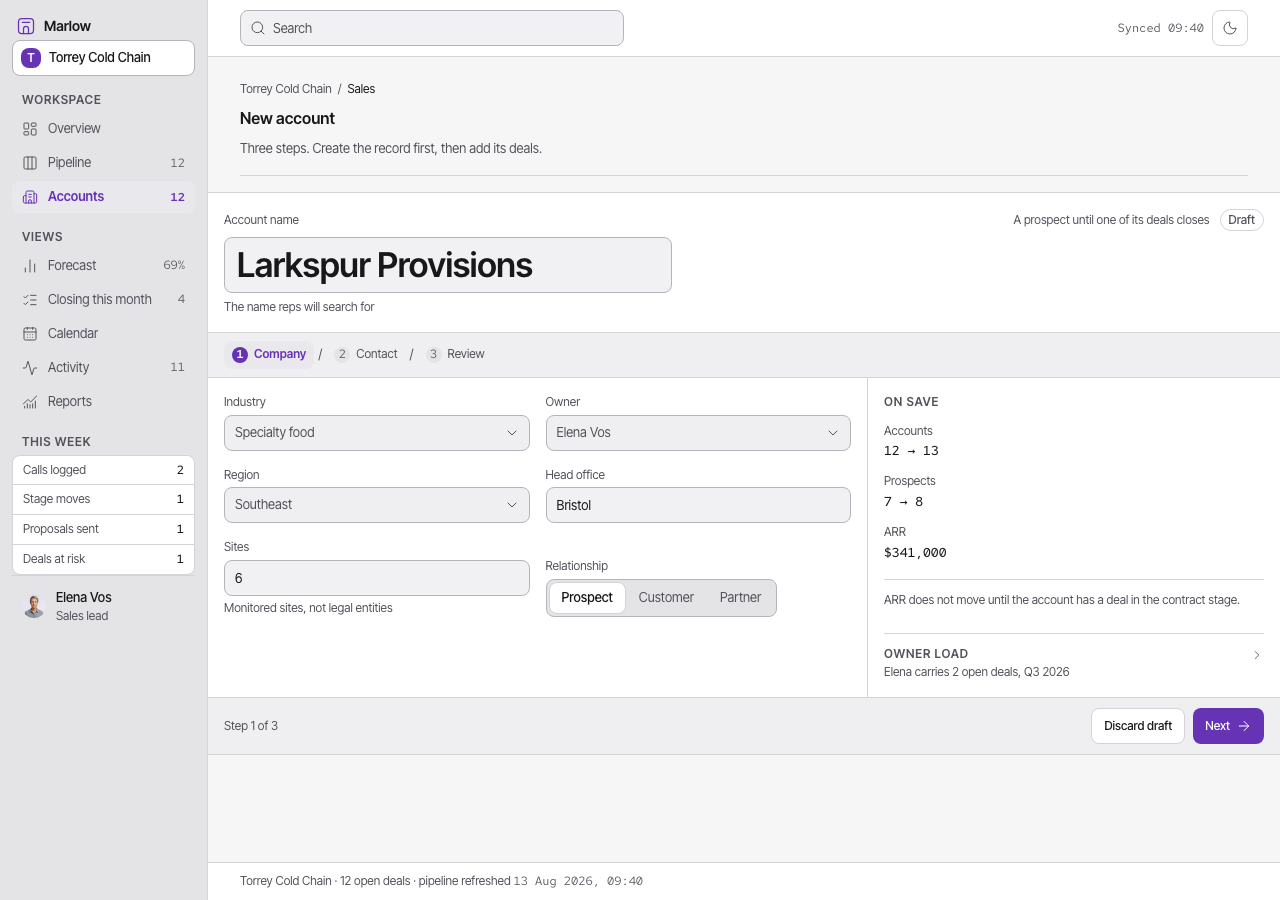Click the Activity pulse icon
This screenshot has height=900, width=1280.
(x=30, y=367)
